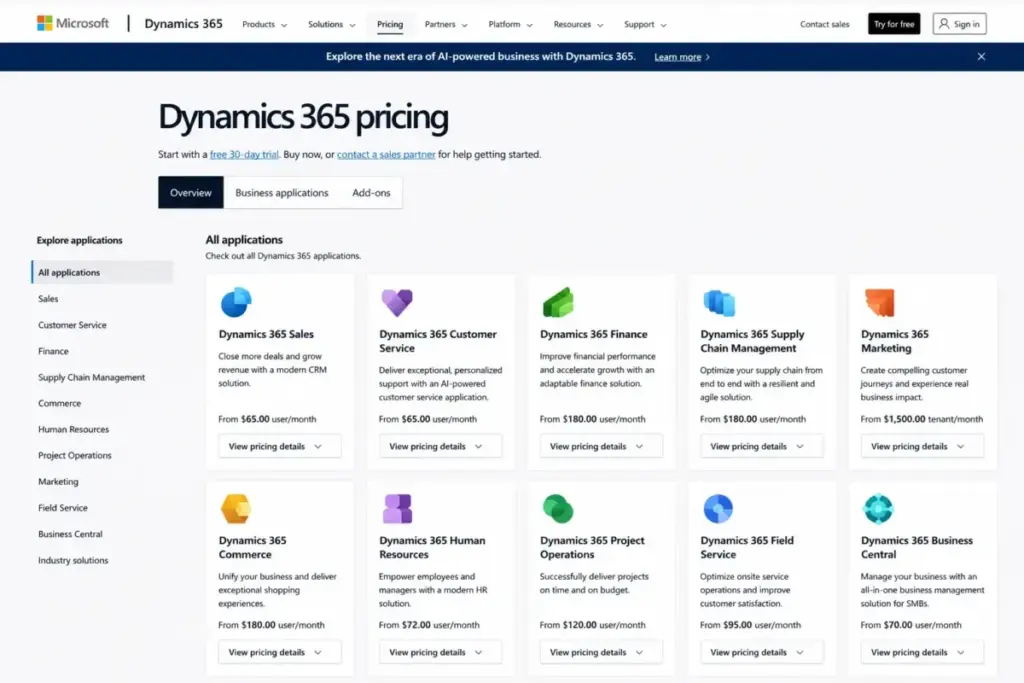Expand the Resources menu
Viewport: 1024px width, 683px height.
pyautogui.click(x=579, y=25)
